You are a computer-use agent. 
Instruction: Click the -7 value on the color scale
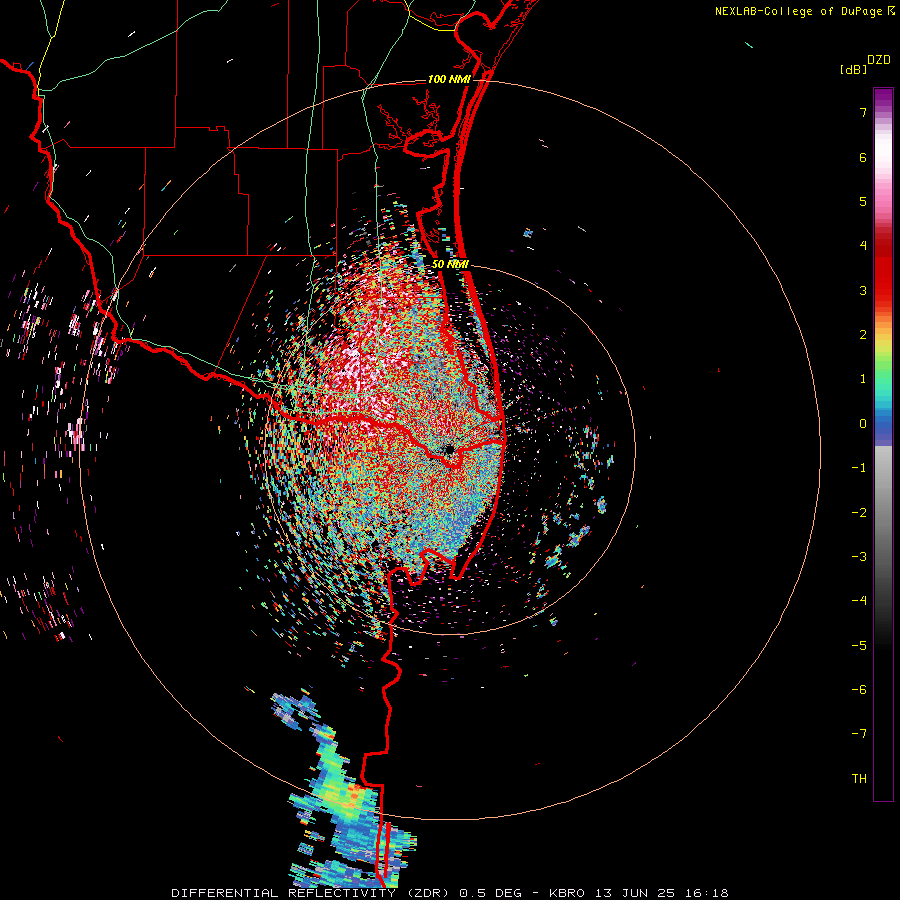859,734
